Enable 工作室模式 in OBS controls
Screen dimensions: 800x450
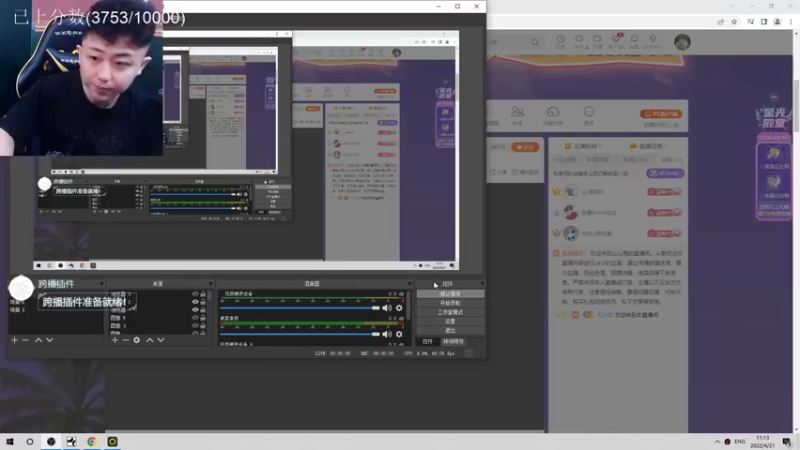click(x=450, y=312)
